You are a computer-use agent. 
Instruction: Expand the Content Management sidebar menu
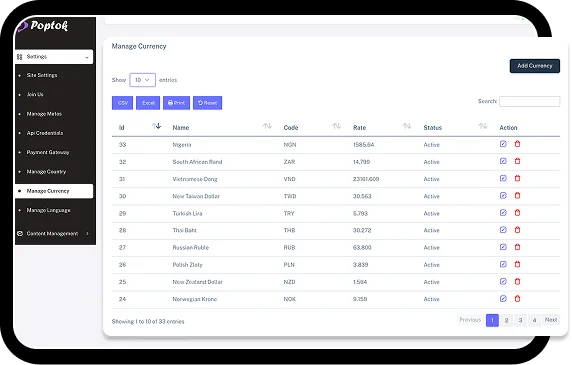54,233
